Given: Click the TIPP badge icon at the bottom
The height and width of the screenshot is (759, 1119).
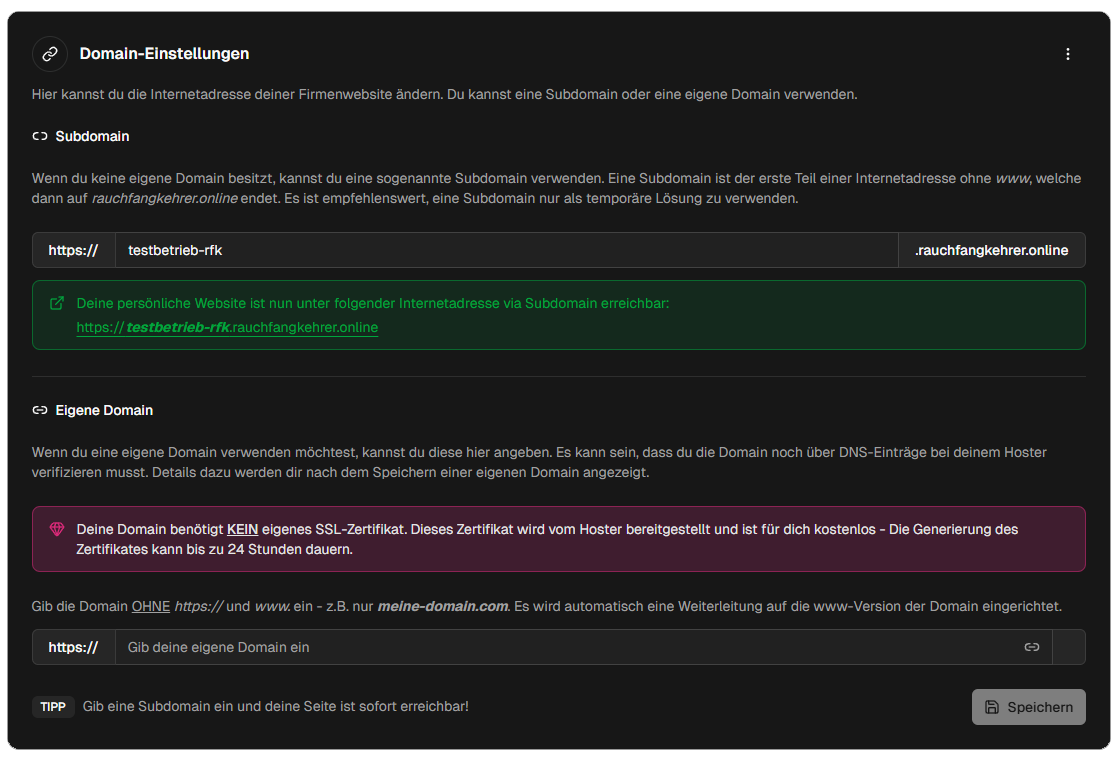Looking at the screenshot, I should (53, 707).
